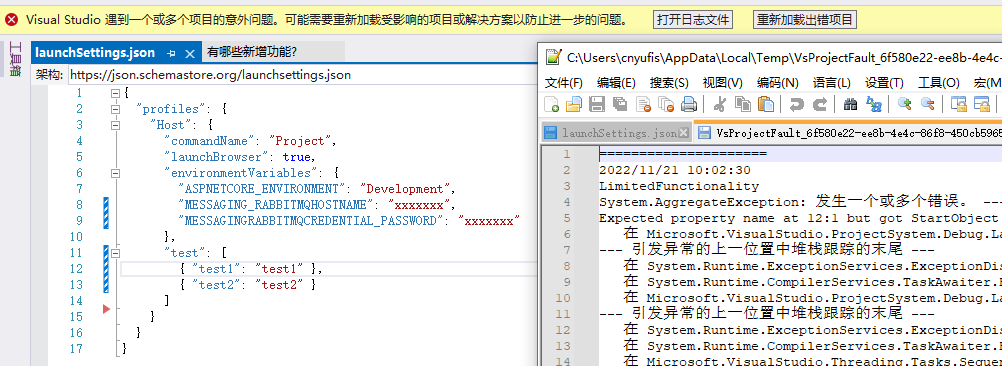Click the Save icon in Notepad++ toolbar
The width and height of the screenshot is (1002, 366).
[x=597, y=103]
